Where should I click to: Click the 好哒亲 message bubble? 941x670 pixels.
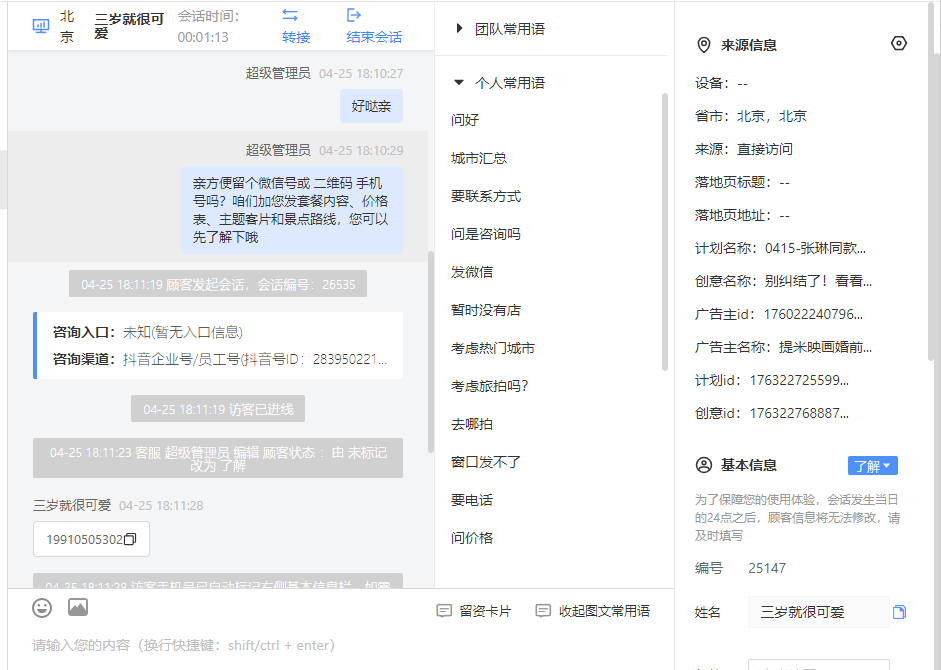(371, 106)
